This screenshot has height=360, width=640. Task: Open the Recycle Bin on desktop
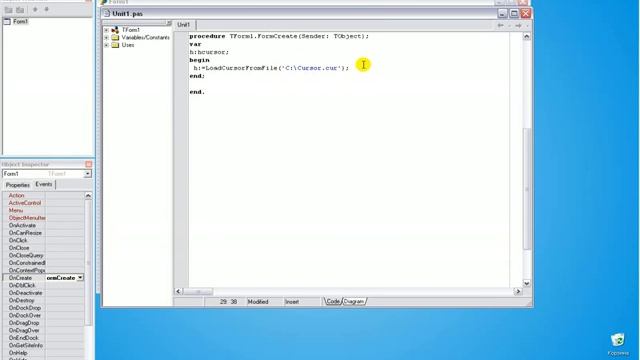point(618,344)
